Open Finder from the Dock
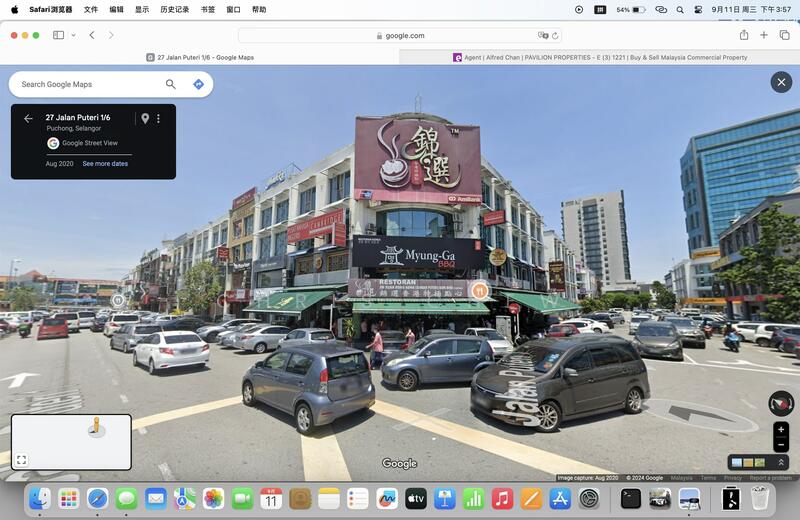 coord(40,499)
